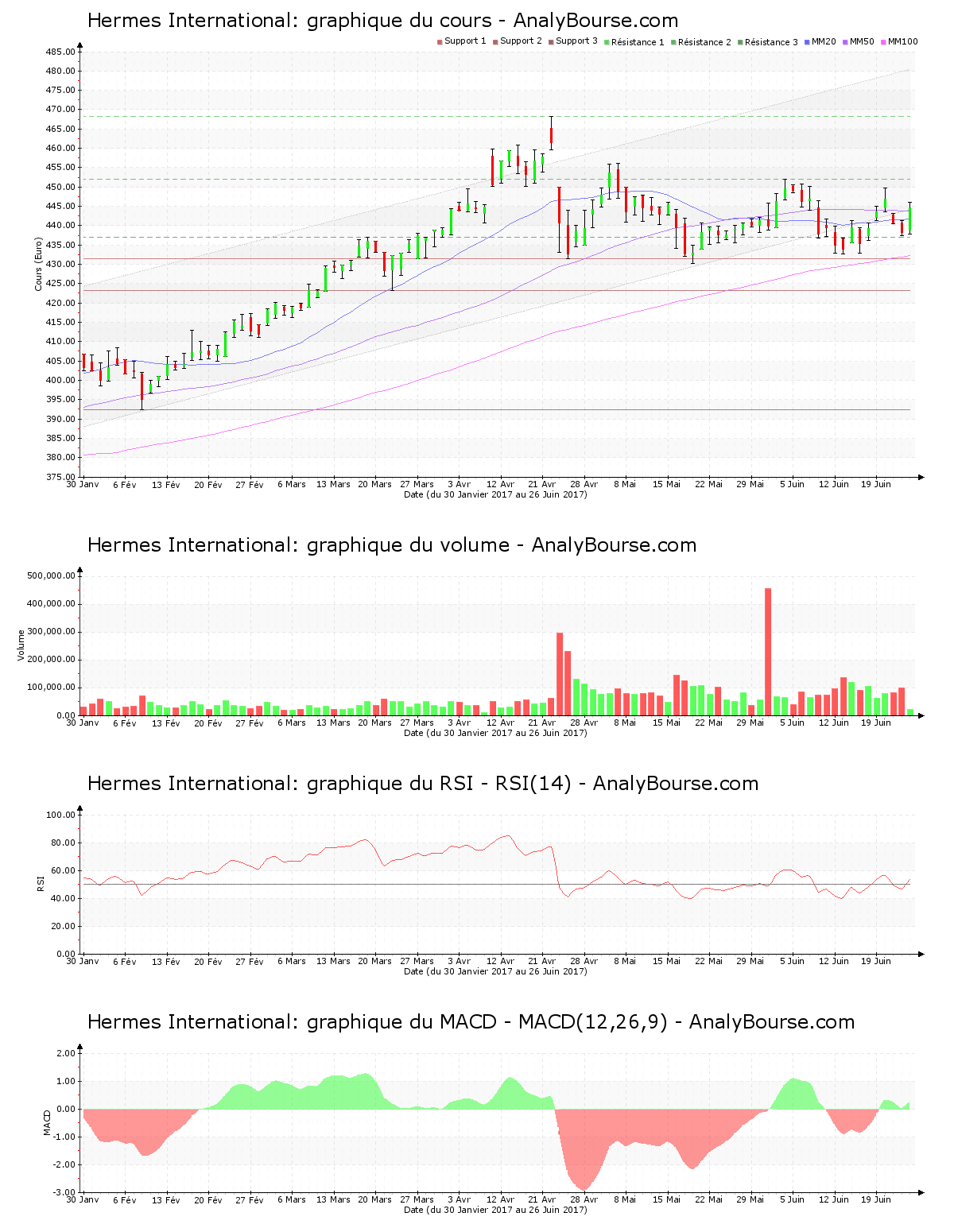
Task: Click the 'Cours (Euro)' axis label
Action: (x=38, y=264)
